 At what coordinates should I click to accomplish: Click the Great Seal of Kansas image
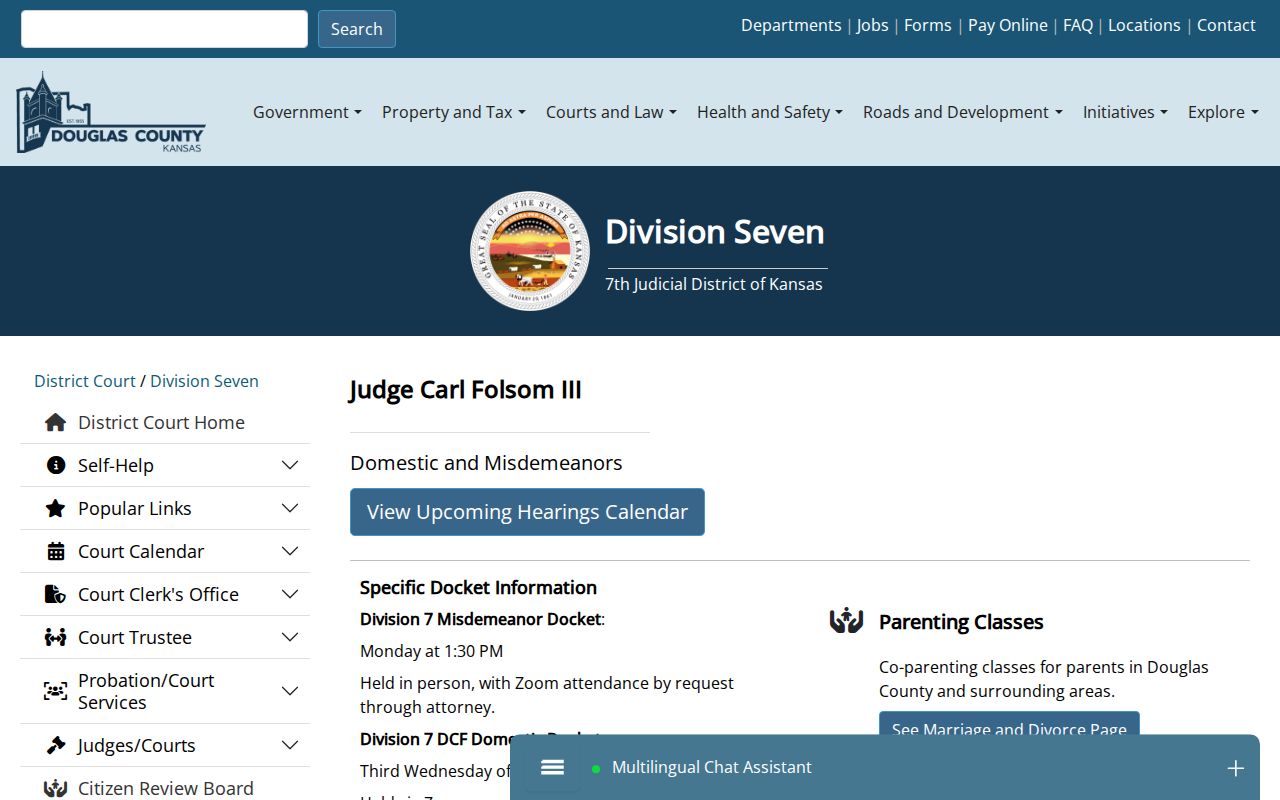pyautogui.click(x=530, y=251)
